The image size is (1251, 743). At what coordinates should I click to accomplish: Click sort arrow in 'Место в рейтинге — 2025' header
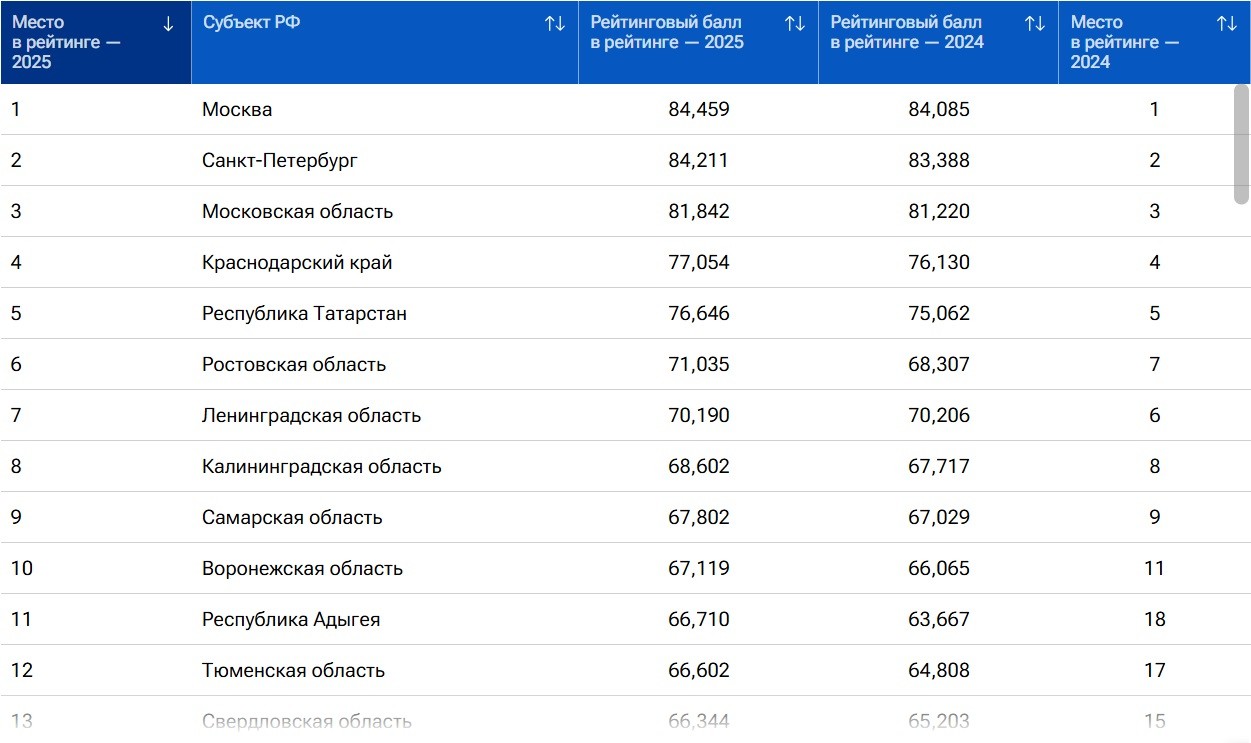point(168,24)
